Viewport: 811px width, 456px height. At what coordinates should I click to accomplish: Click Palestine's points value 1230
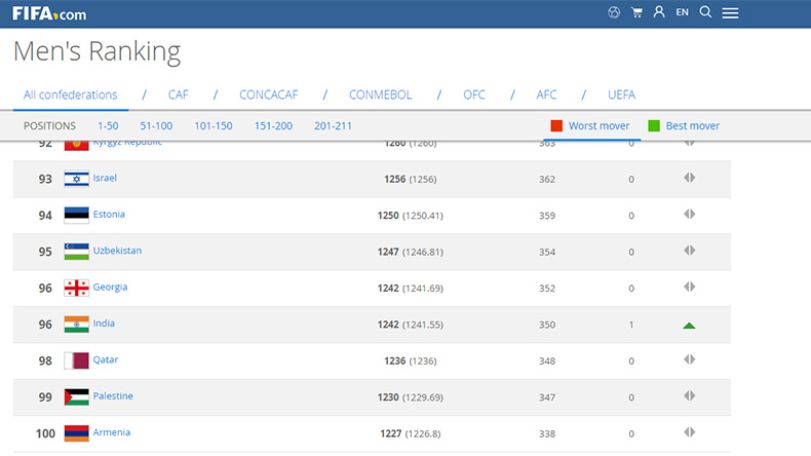(388, 398)
